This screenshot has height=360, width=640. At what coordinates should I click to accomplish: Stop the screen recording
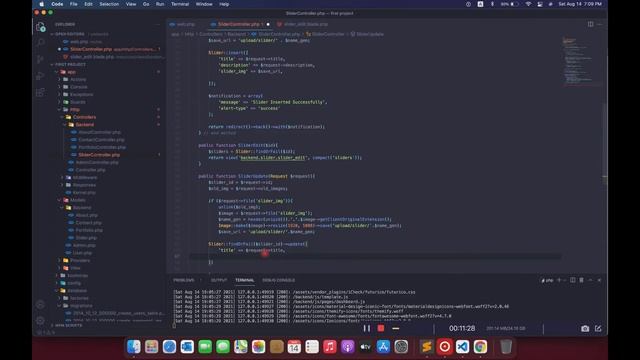coord(381,328)
